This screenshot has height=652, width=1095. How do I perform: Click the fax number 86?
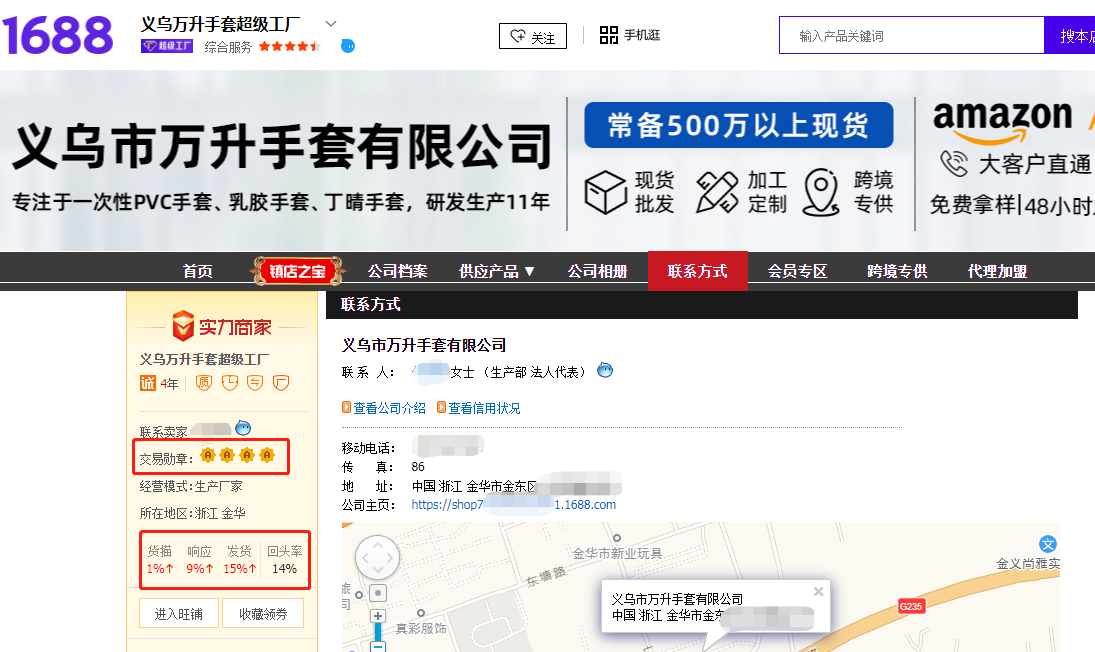tap(418, 466)
